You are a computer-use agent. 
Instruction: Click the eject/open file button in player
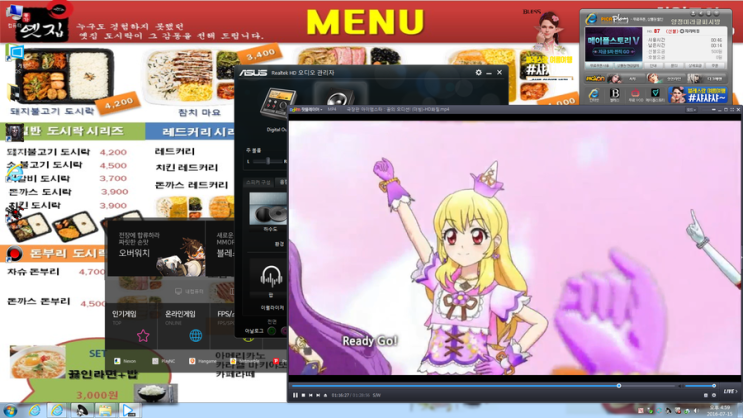coord(326,395)
